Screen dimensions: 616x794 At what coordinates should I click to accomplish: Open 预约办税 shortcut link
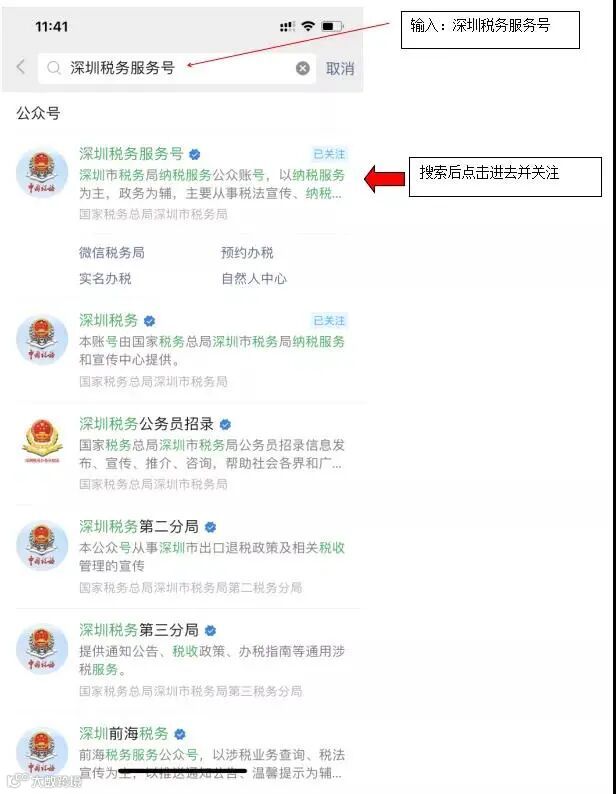coord(247,252)
